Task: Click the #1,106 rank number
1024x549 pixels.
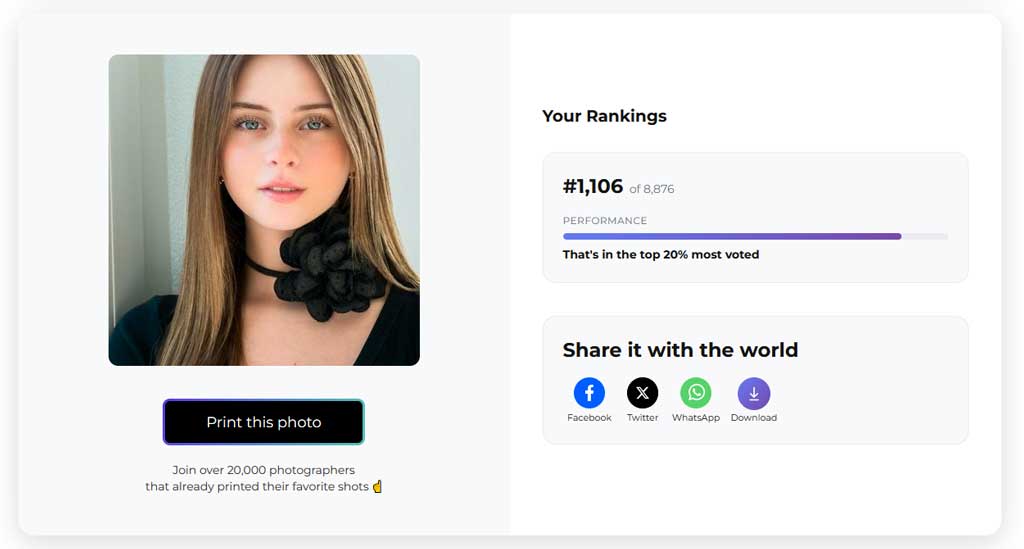Action: click(x=592, y=187)
